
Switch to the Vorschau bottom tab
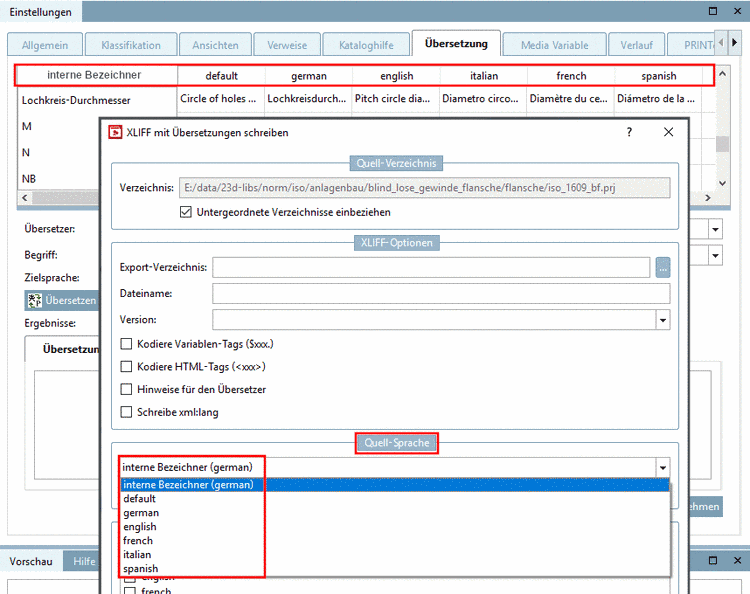[31, 561]
